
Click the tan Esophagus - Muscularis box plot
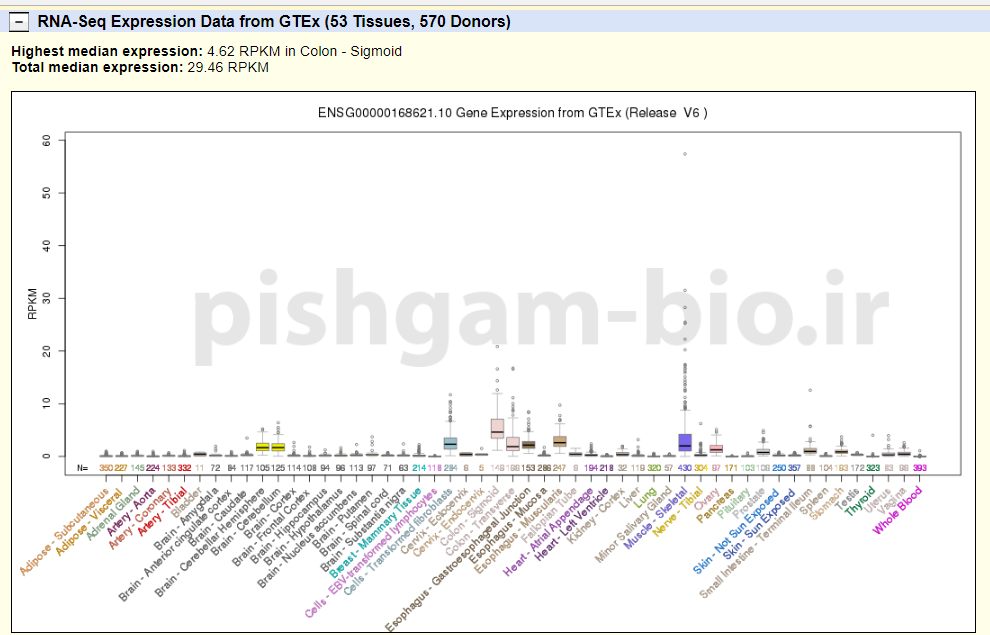[560, 441]
